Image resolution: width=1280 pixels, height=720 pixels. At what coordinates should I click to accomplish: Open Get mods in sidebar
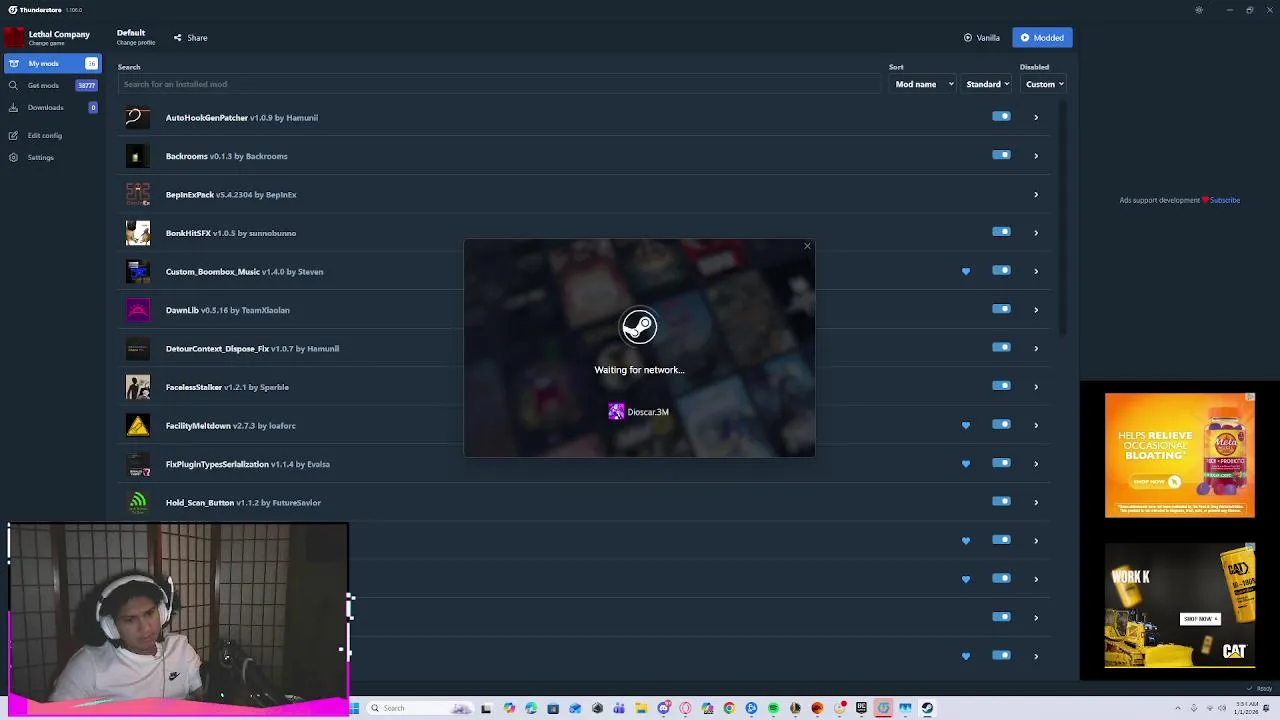tap(52, 86)
